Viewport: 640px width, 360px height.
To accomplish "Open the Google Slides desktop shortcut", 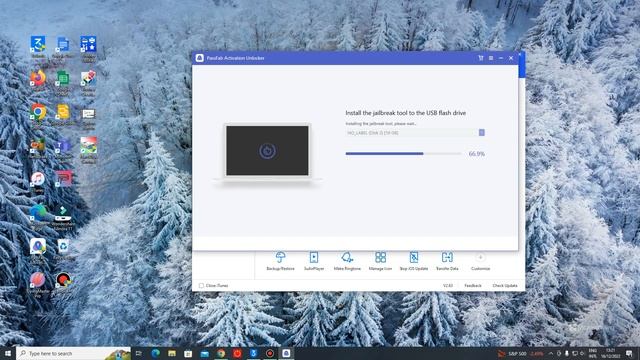I will click(x=63, y=112).
